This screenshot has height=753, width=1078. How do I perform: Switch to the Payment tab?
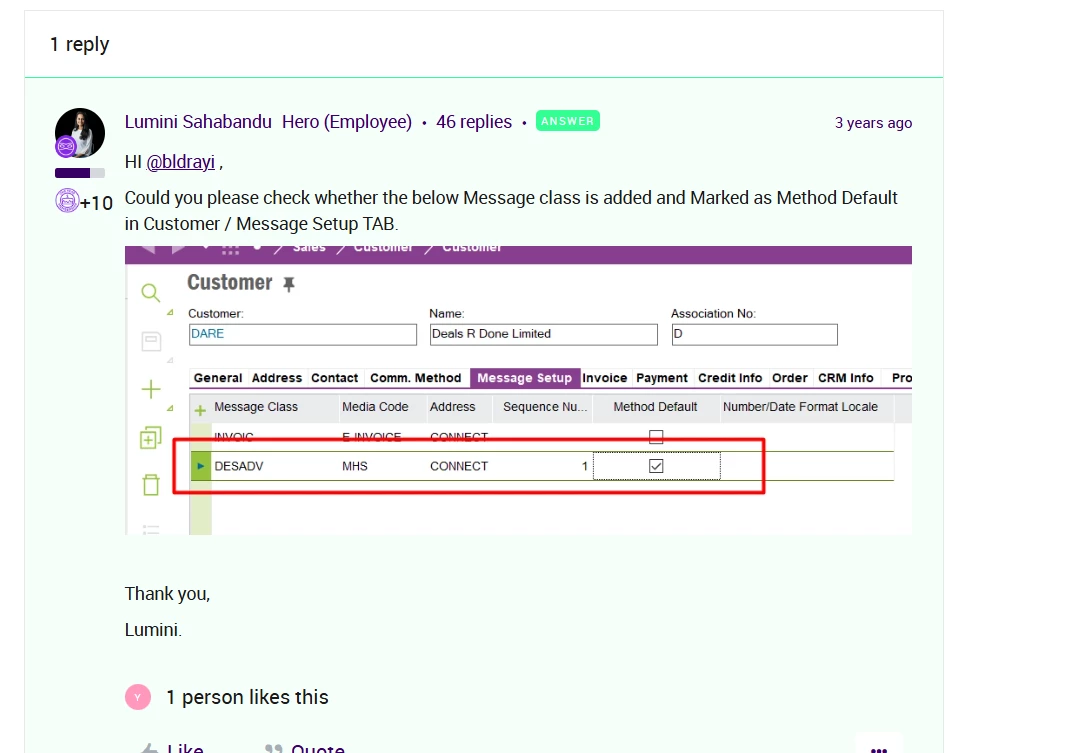(661, 378)
